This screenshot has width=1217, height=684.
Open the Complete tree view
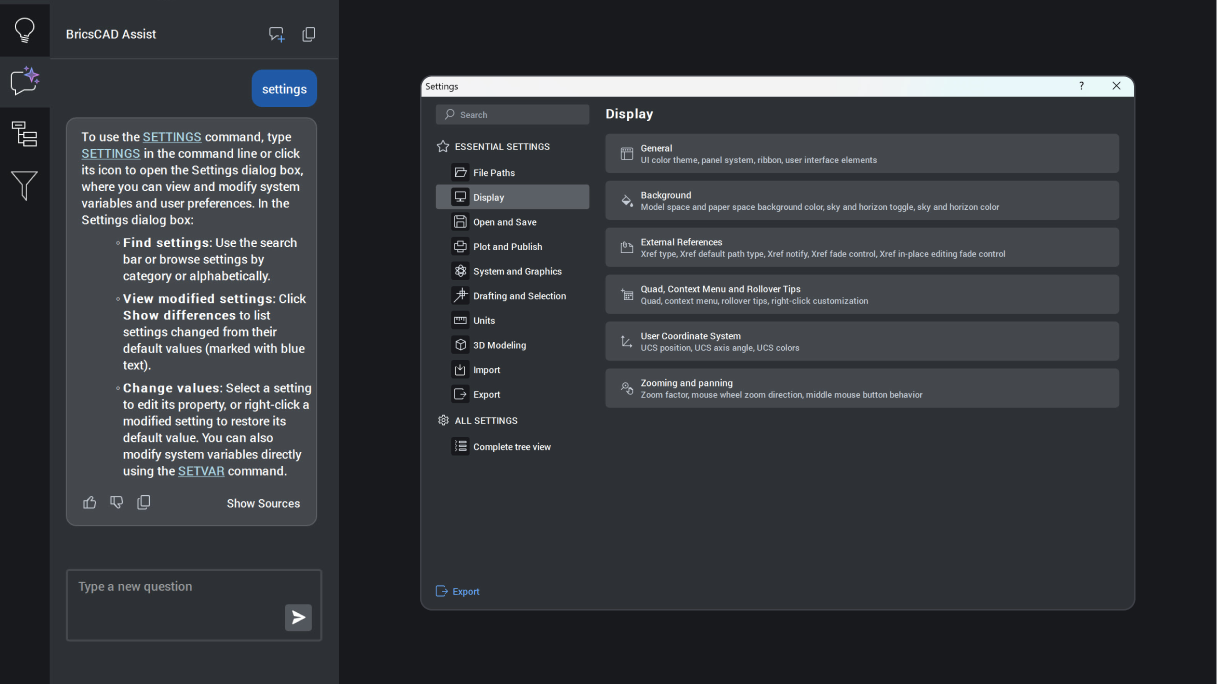tap(512, 447)
